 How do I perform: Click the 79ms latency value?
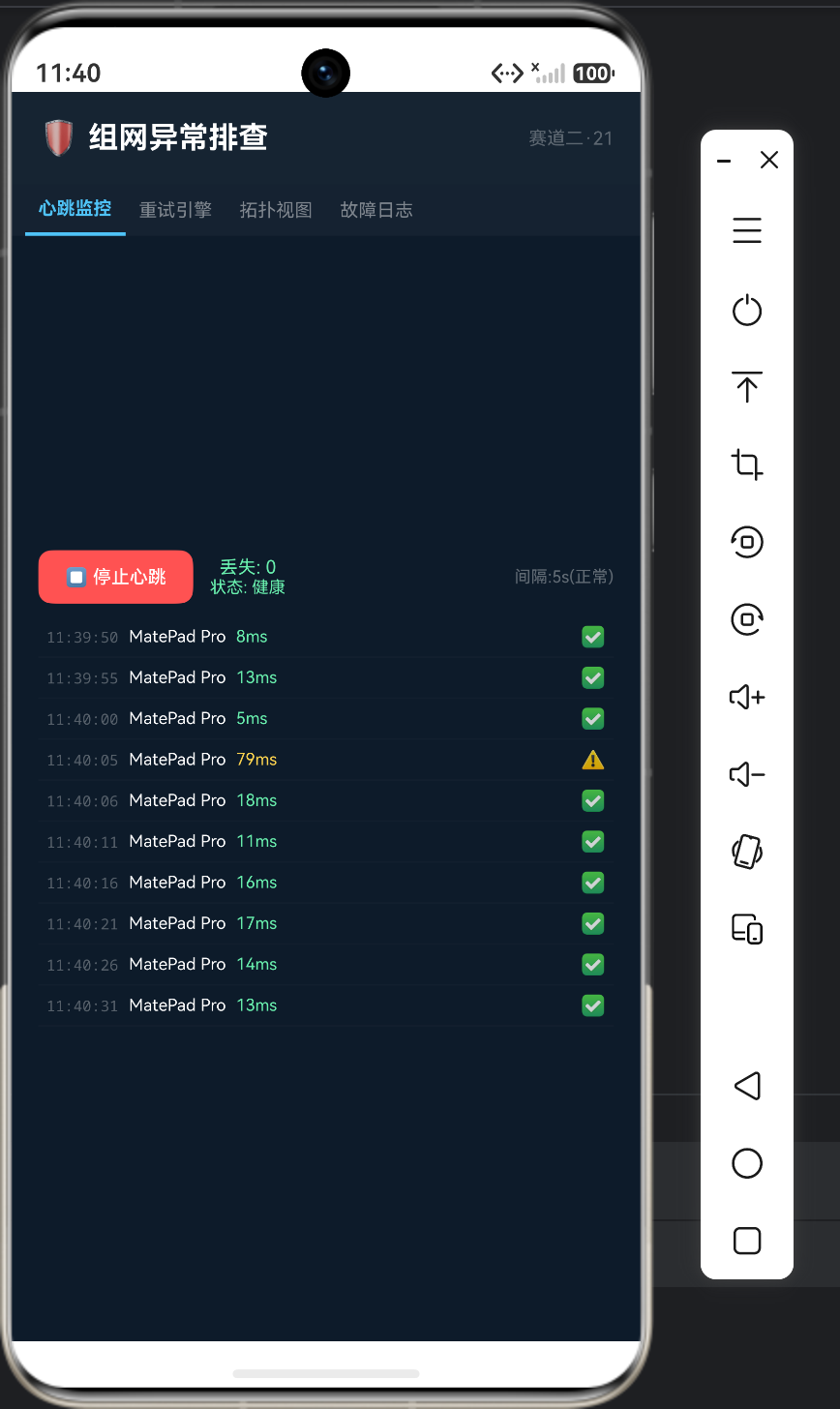pyautogui.click(x=256, y=760)
